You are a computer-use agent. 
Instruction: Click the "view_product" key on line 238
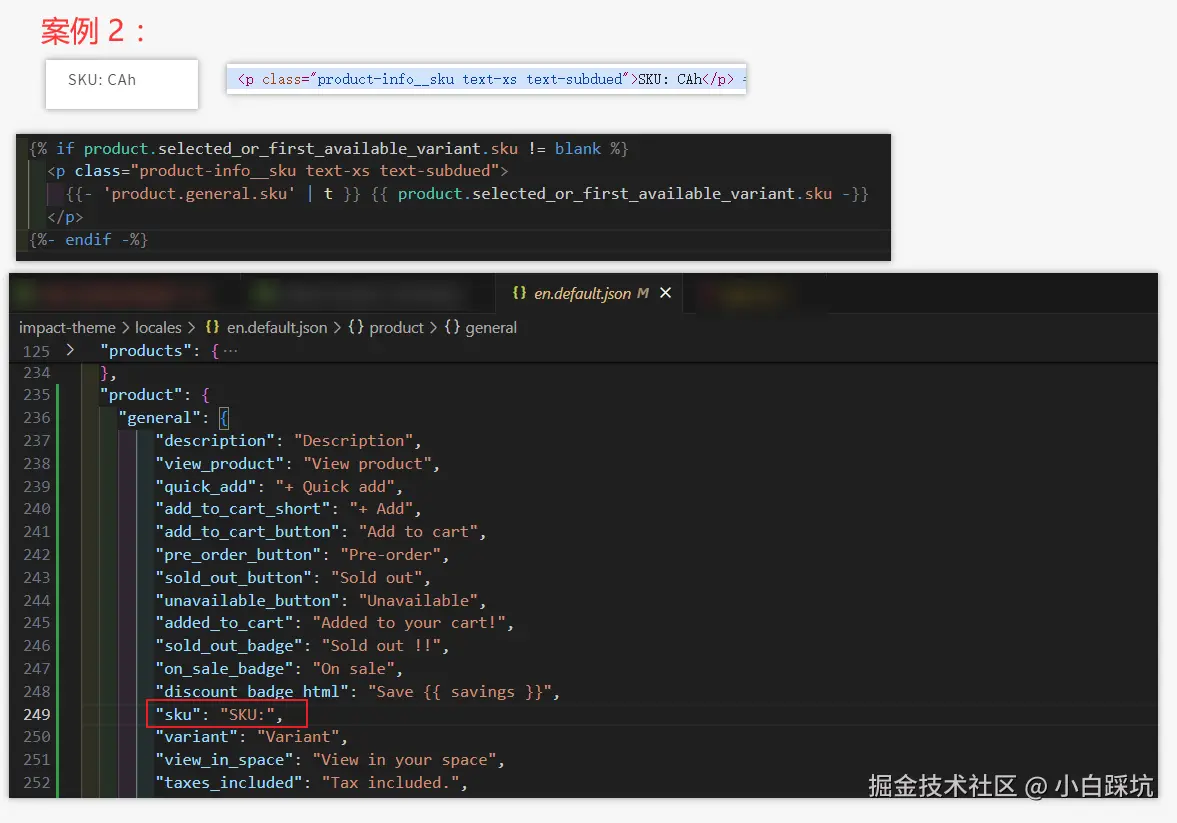(219, 464)
